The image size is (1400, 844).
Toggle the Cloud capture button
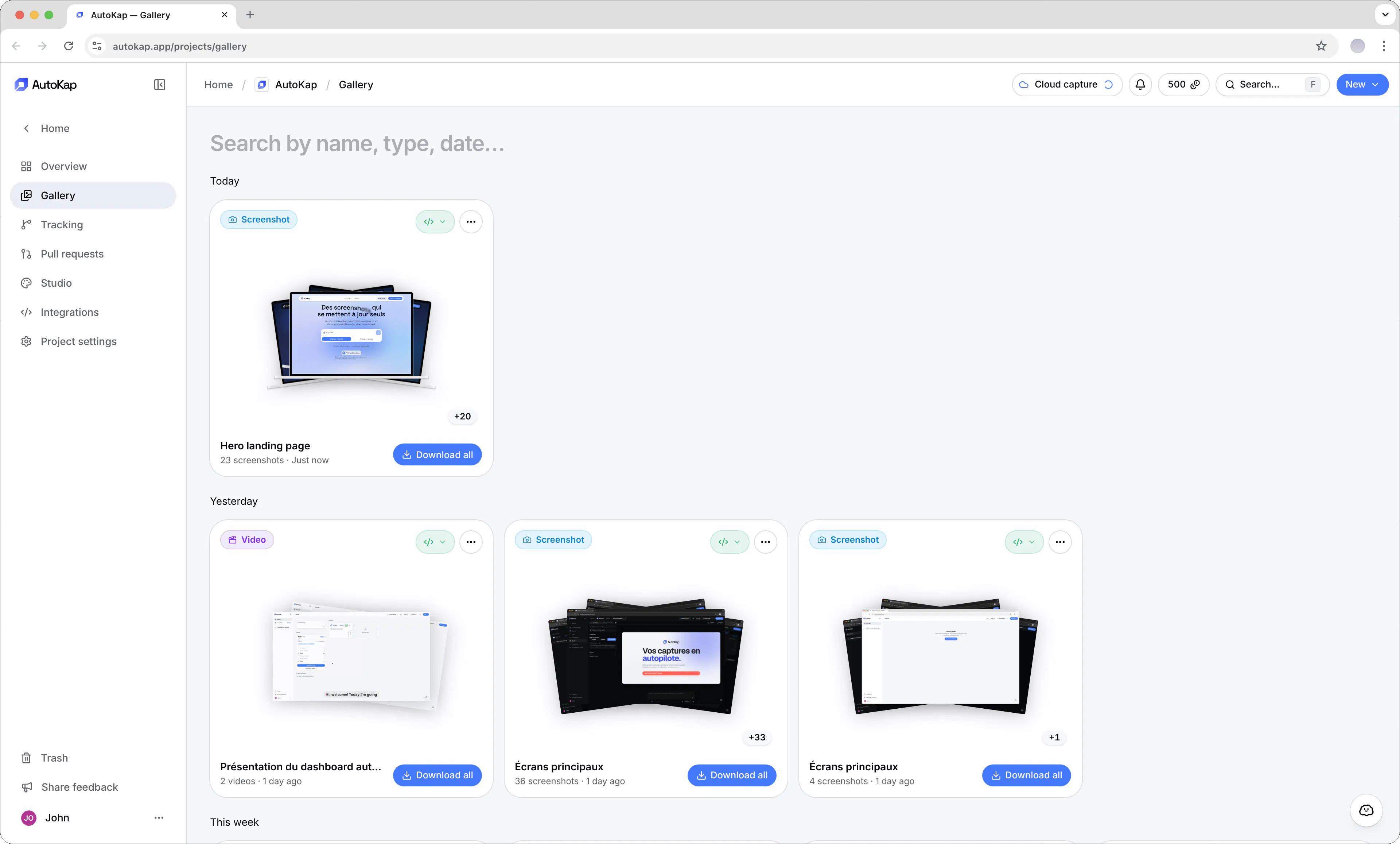[1066, 85]
